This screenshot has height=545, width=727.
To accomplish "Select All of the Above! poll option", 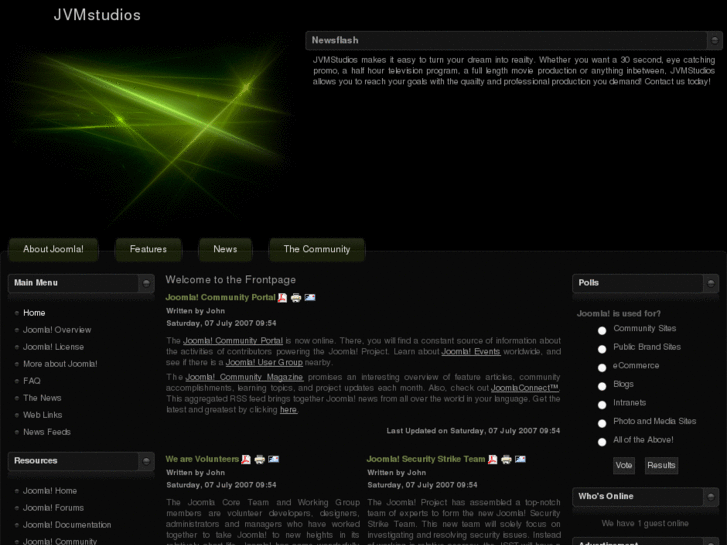I will point(602,442).
